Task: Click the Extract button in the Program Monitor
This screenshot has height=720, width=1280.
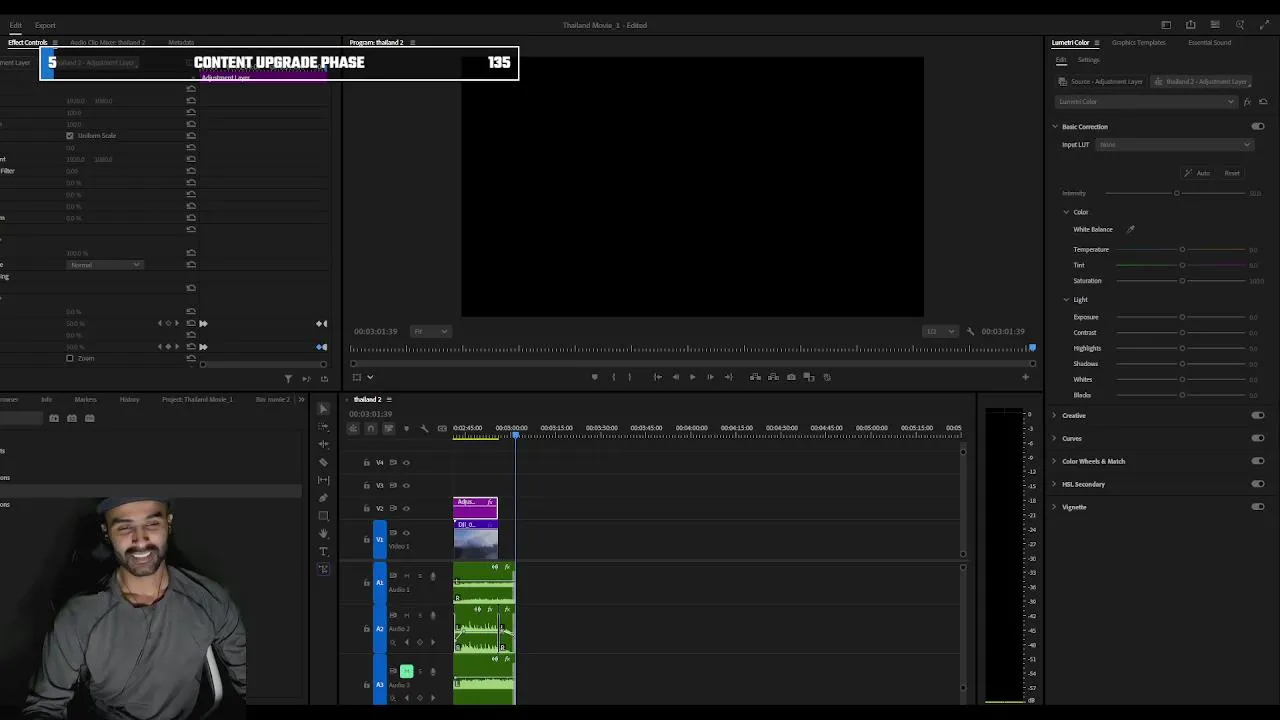Action: coord(773,377)
